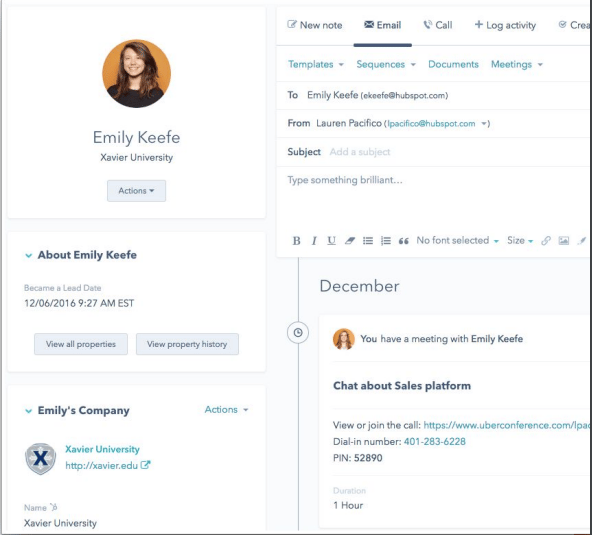Click the Documents link

[x=453, y=65]
